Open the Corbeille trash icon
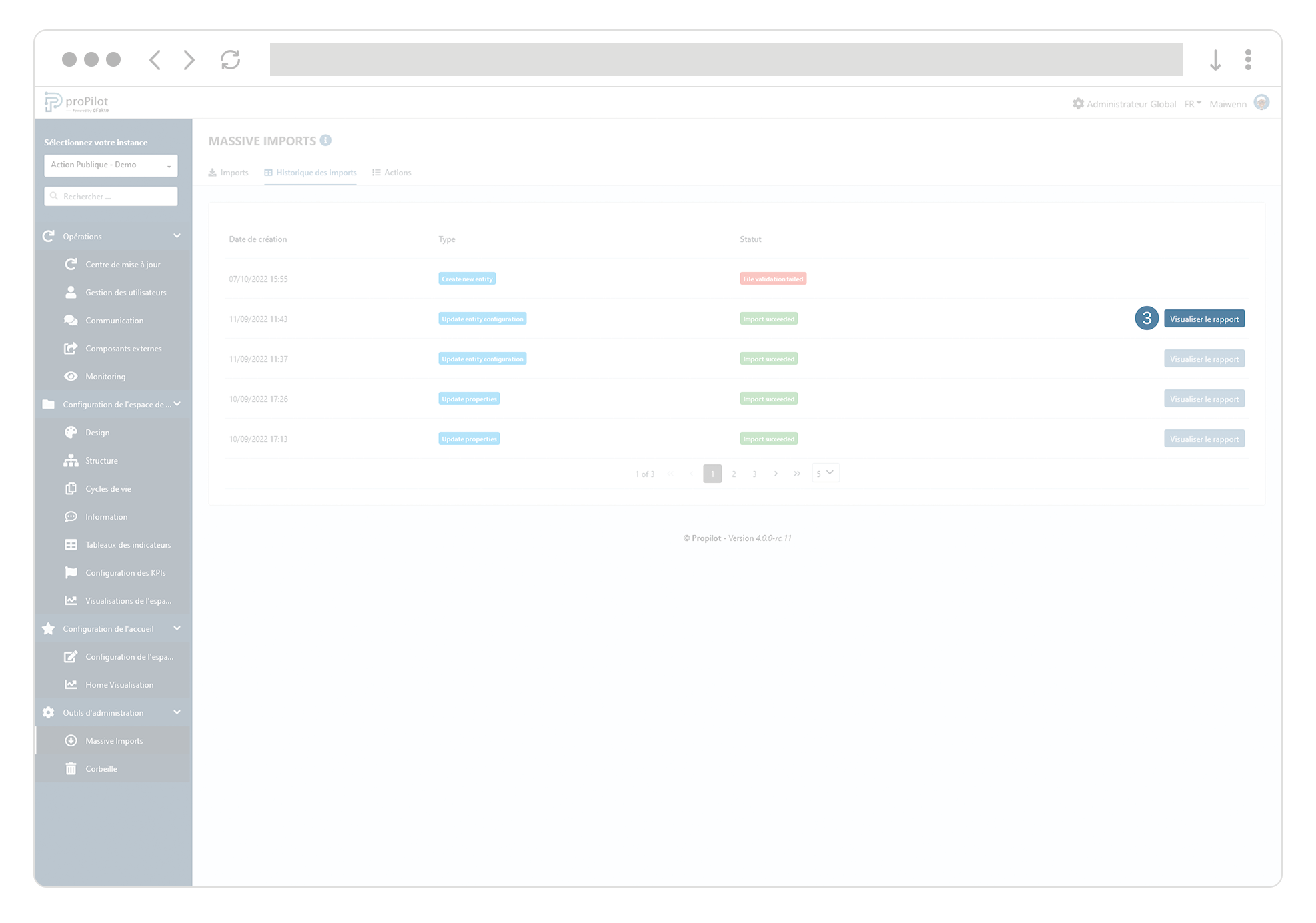The image size is (1316, 923). click(x=71, y=768)
